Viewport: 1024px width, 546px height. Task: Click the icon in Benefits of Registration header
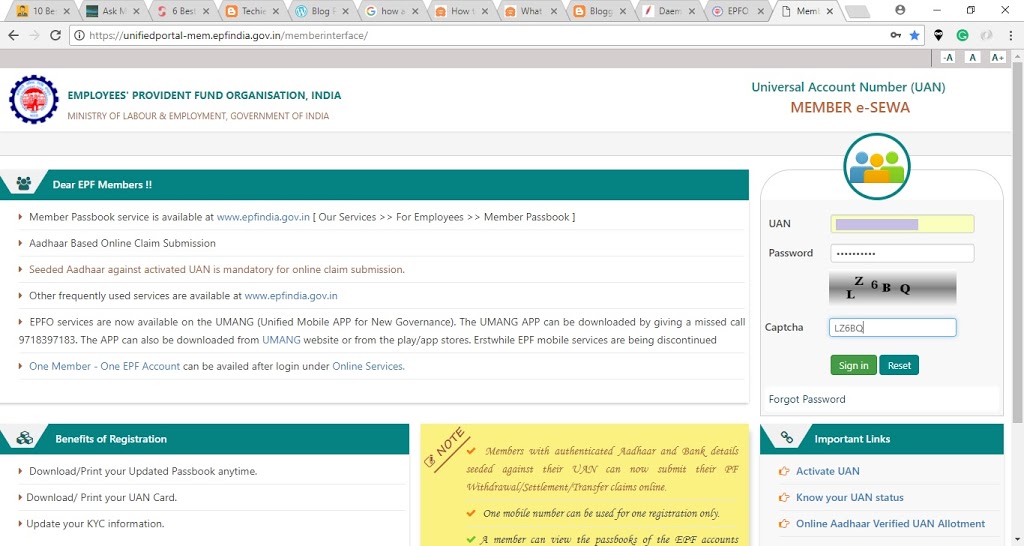pyautogui.click(x=25, y=438)
